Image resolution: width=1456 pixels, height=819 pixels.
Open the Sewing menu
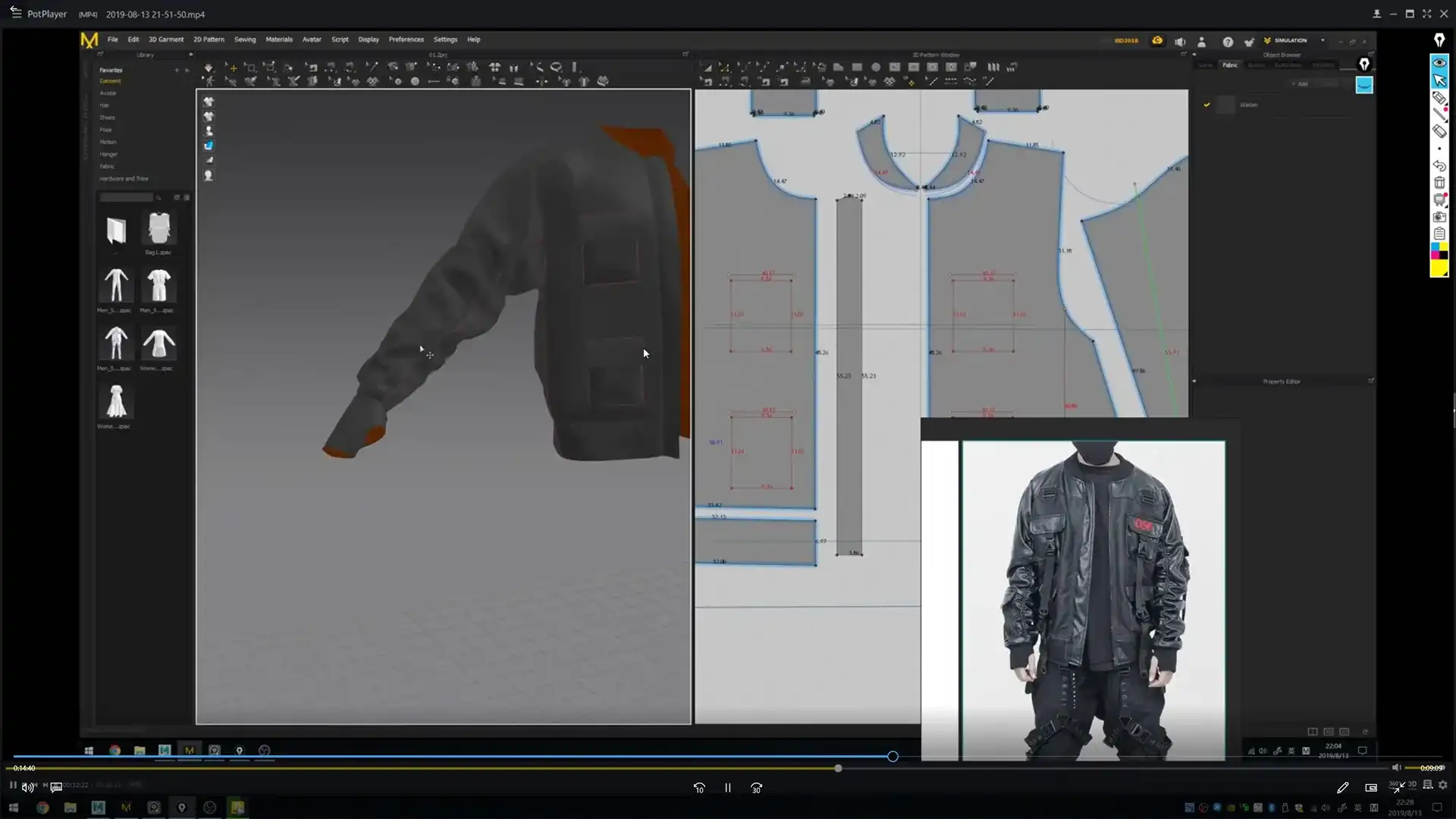(x=244, y=39)
